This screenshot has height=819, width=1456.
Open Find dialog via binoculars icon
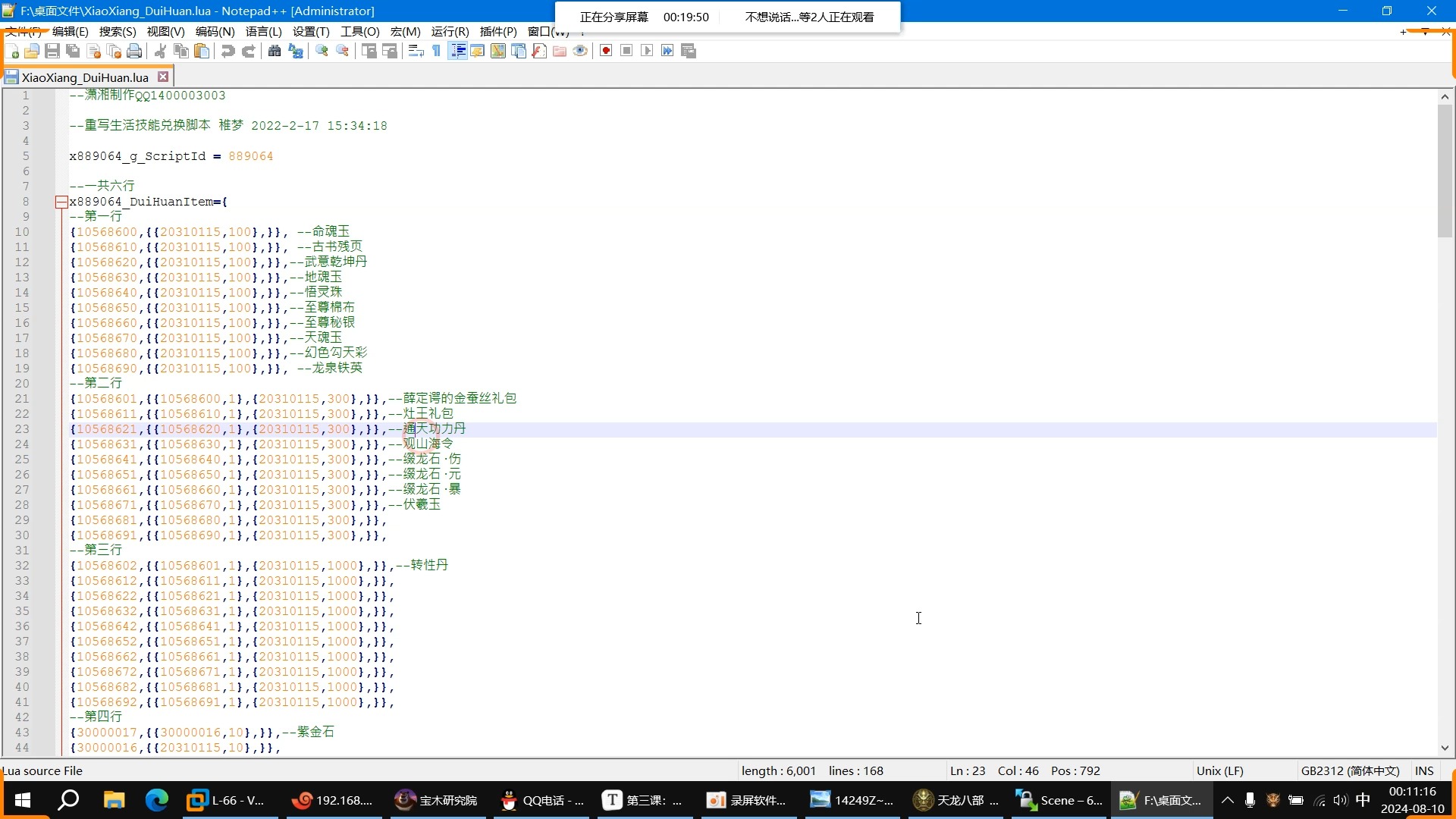pos(275,51)
